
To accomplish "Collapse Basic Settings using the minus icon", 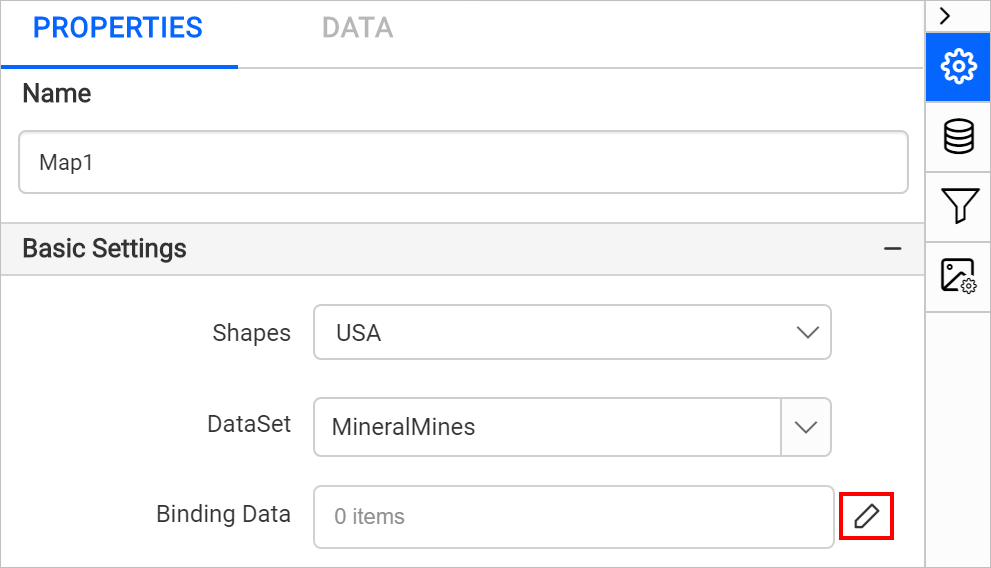I will click(x=892, y=249).
